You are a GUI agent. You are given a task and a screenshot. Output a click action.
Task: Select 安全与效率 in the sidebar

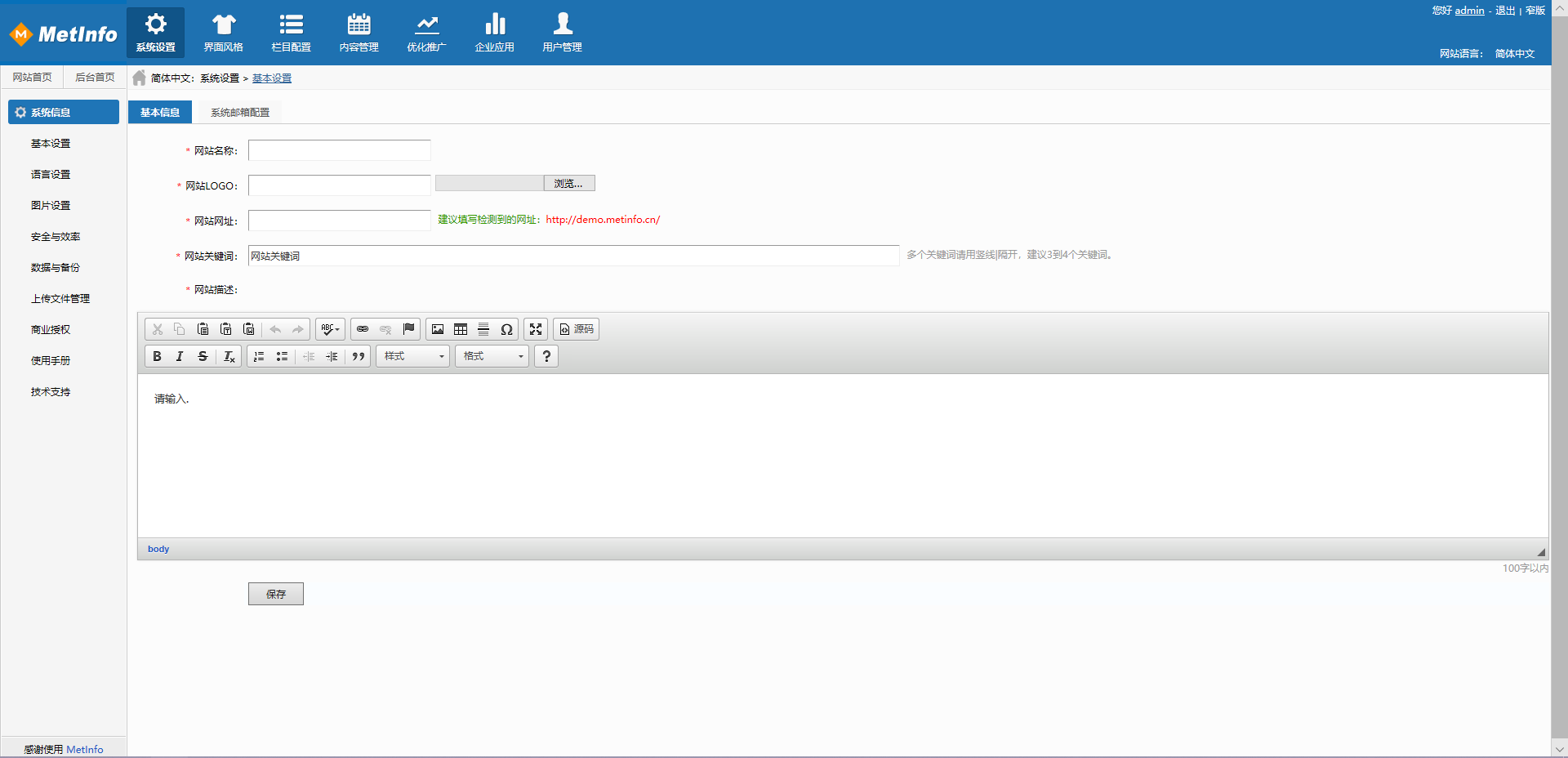coord(56,236)
